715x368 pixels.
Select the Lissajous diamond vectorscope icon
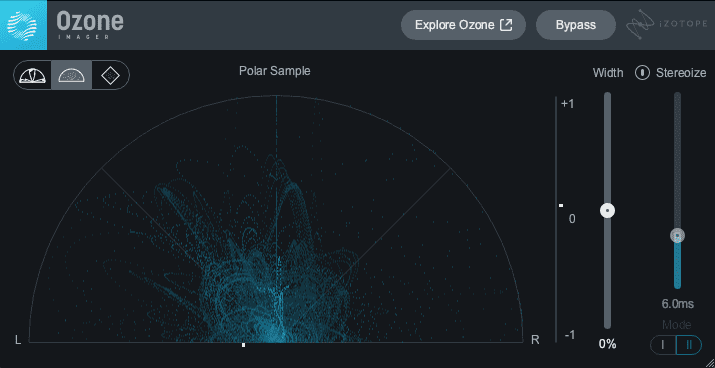click(x=110, y=75)
